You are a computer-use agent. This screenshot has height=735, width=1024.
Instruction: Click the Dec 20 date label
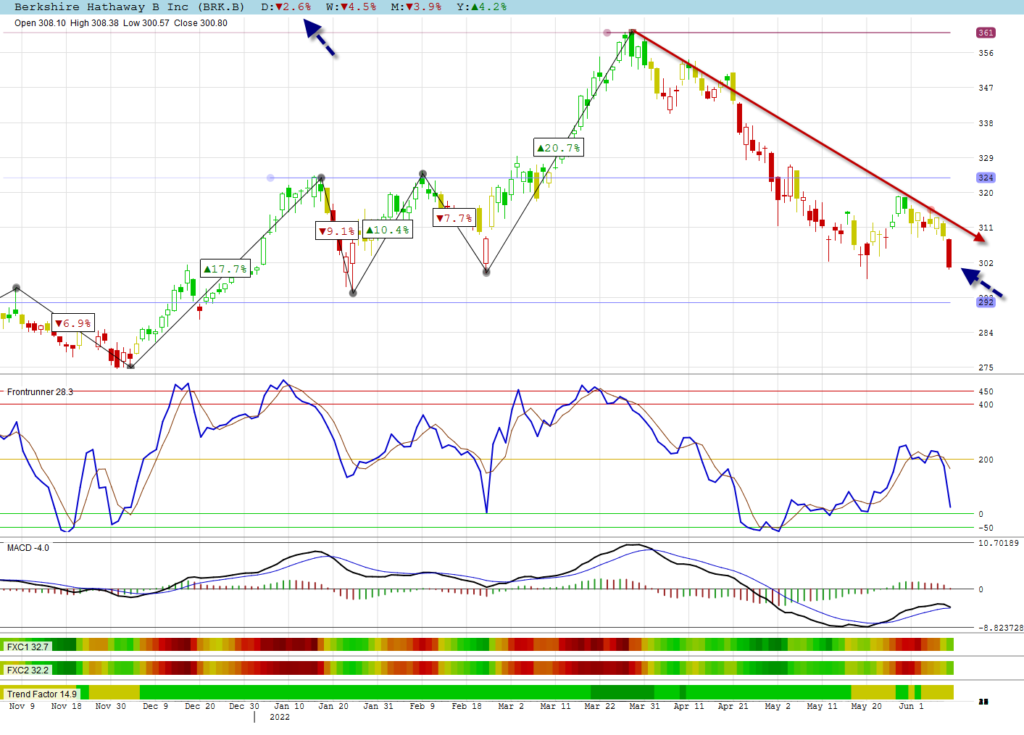200,706
